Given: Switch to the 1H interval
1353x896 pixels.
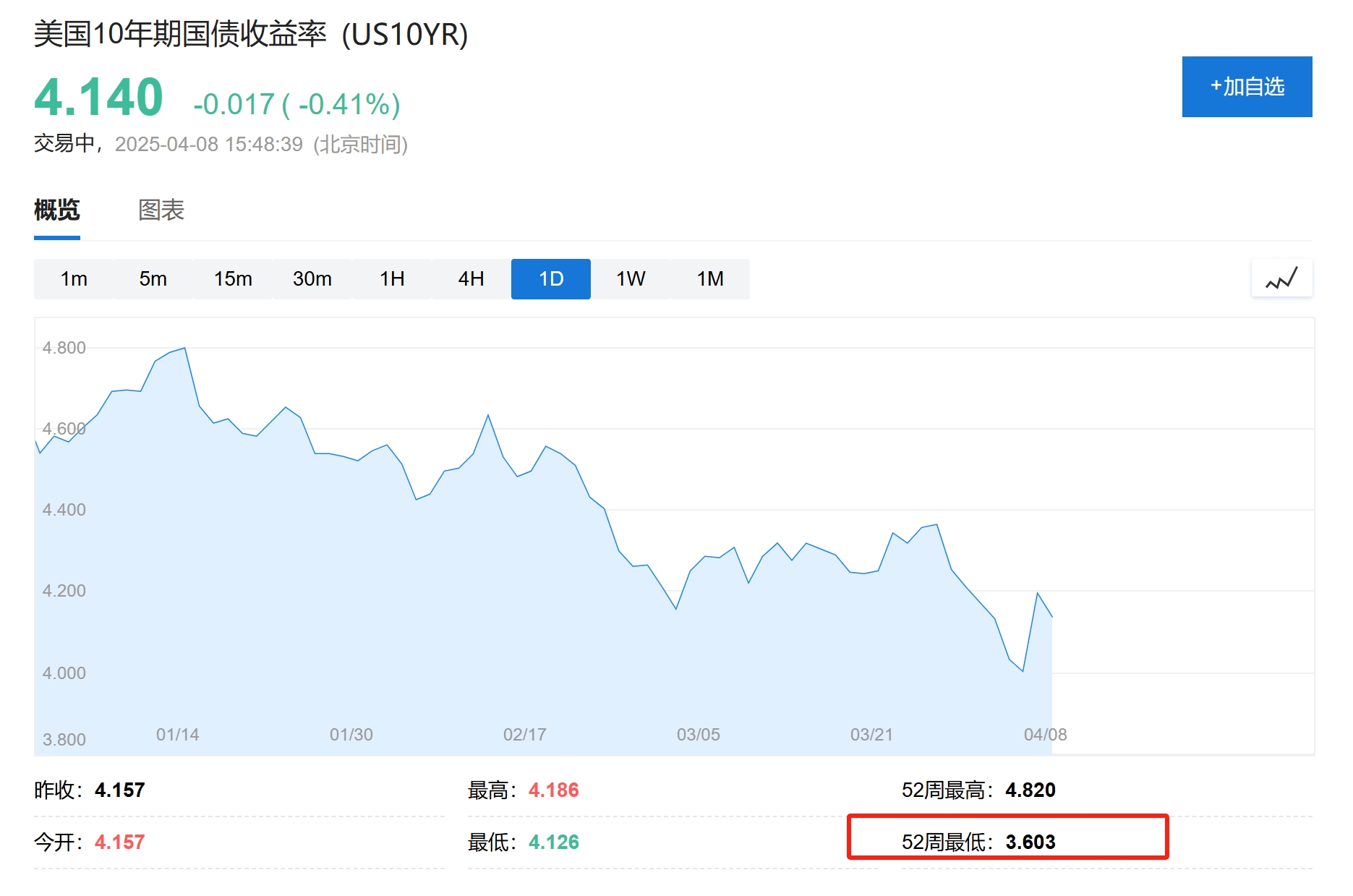Looking at the screenshot, I should tap(391, 278).
